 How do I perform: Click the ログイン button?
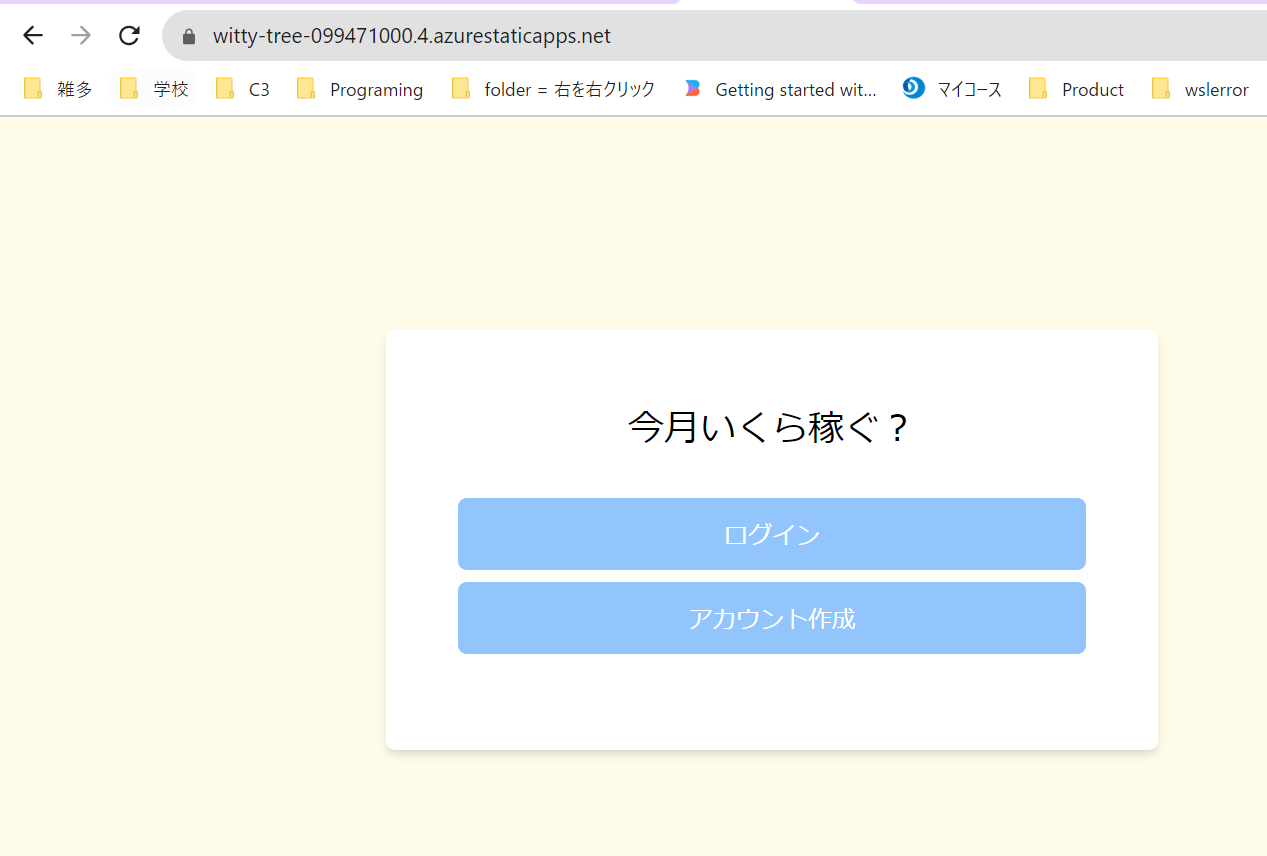[771, 533]
